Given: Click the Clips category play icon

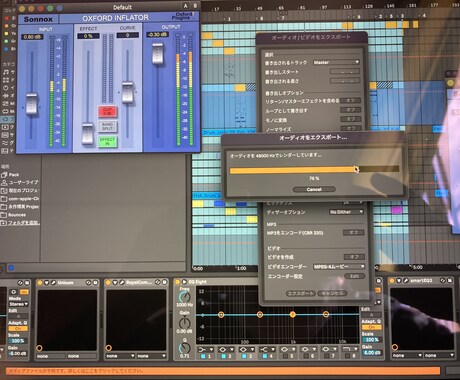Looking at the screenshot, I should [5, 127].
